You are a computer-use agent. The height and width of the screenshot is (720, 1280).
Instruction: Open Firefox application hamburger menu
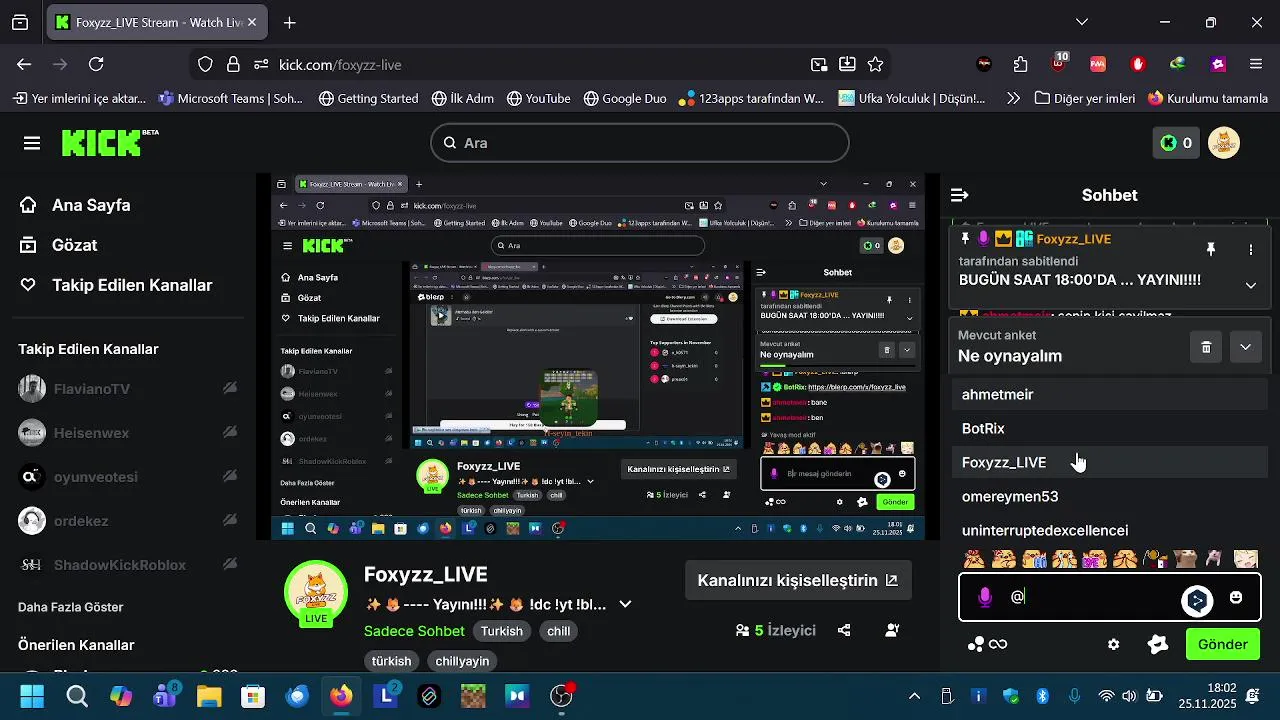click(1256, 64)
